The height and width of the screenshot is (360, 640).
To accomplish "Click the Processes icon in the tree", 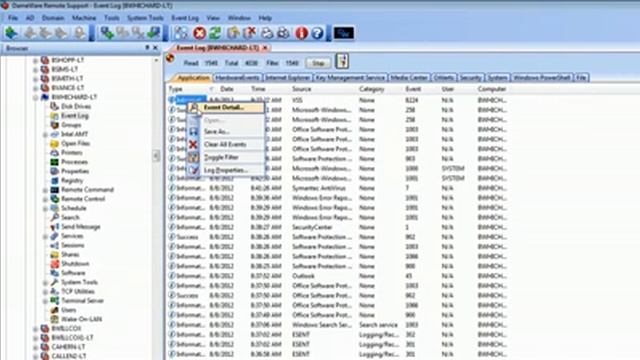I will click(x=54, y=162).
